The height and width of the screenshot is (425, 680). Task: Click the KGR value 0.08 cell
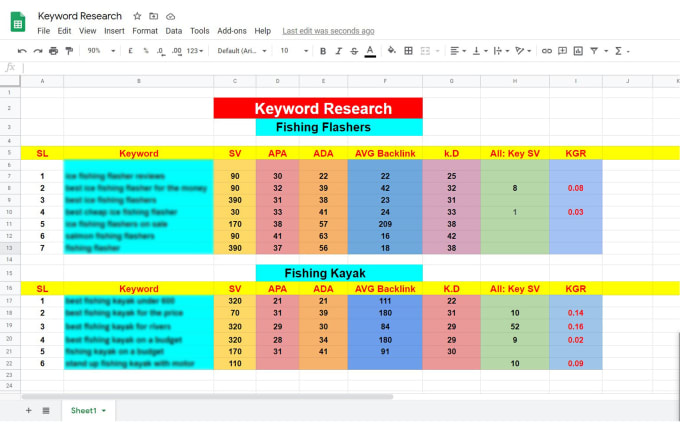pos(575,188)
